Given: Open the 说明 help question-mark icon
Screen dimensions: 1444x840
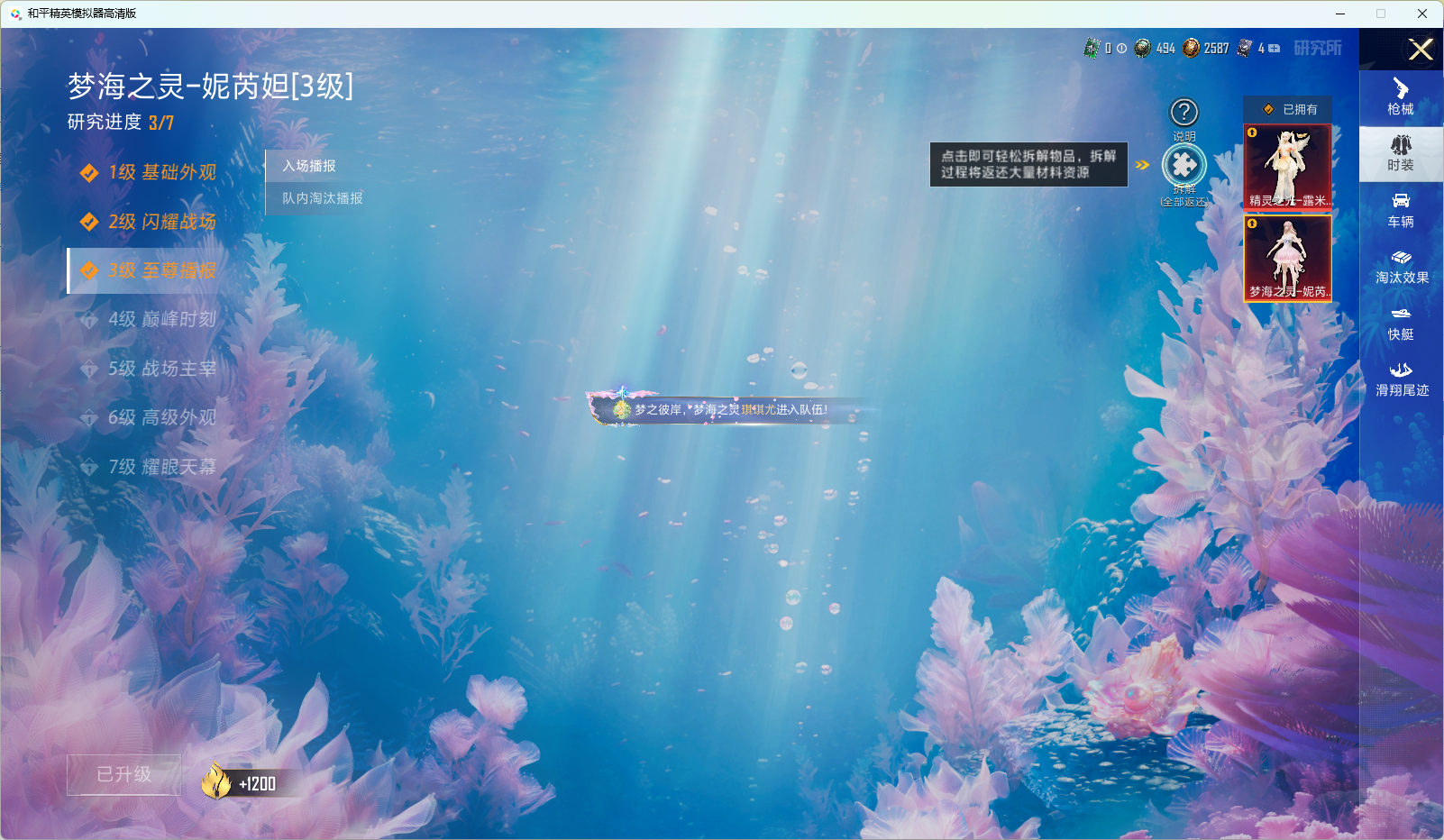Looking at the screenshot, I should tap(1184, 113).
